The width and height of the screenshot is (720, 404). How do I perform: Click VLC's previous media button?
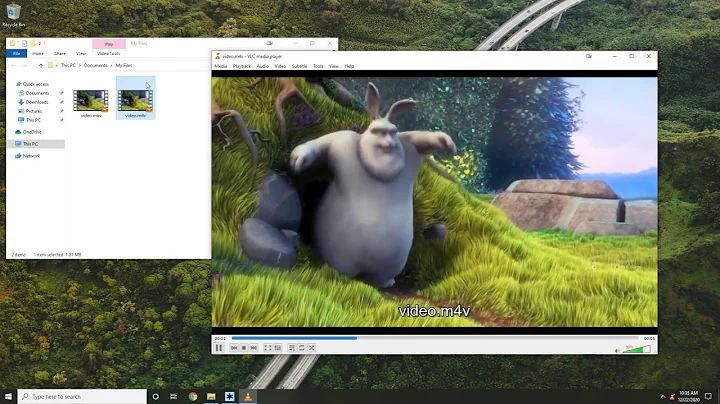[x=234, y=348]
